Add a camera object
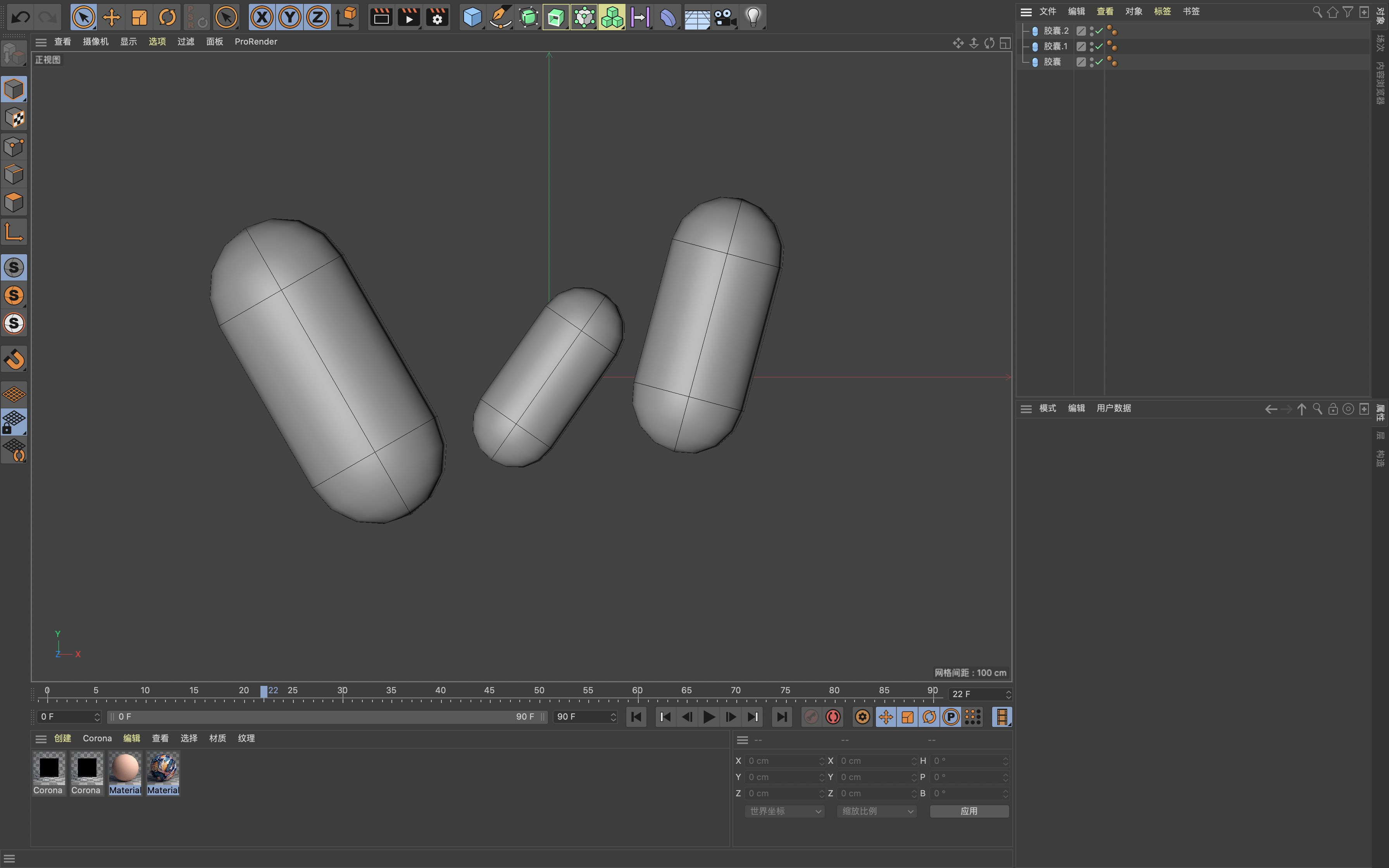 725,17
